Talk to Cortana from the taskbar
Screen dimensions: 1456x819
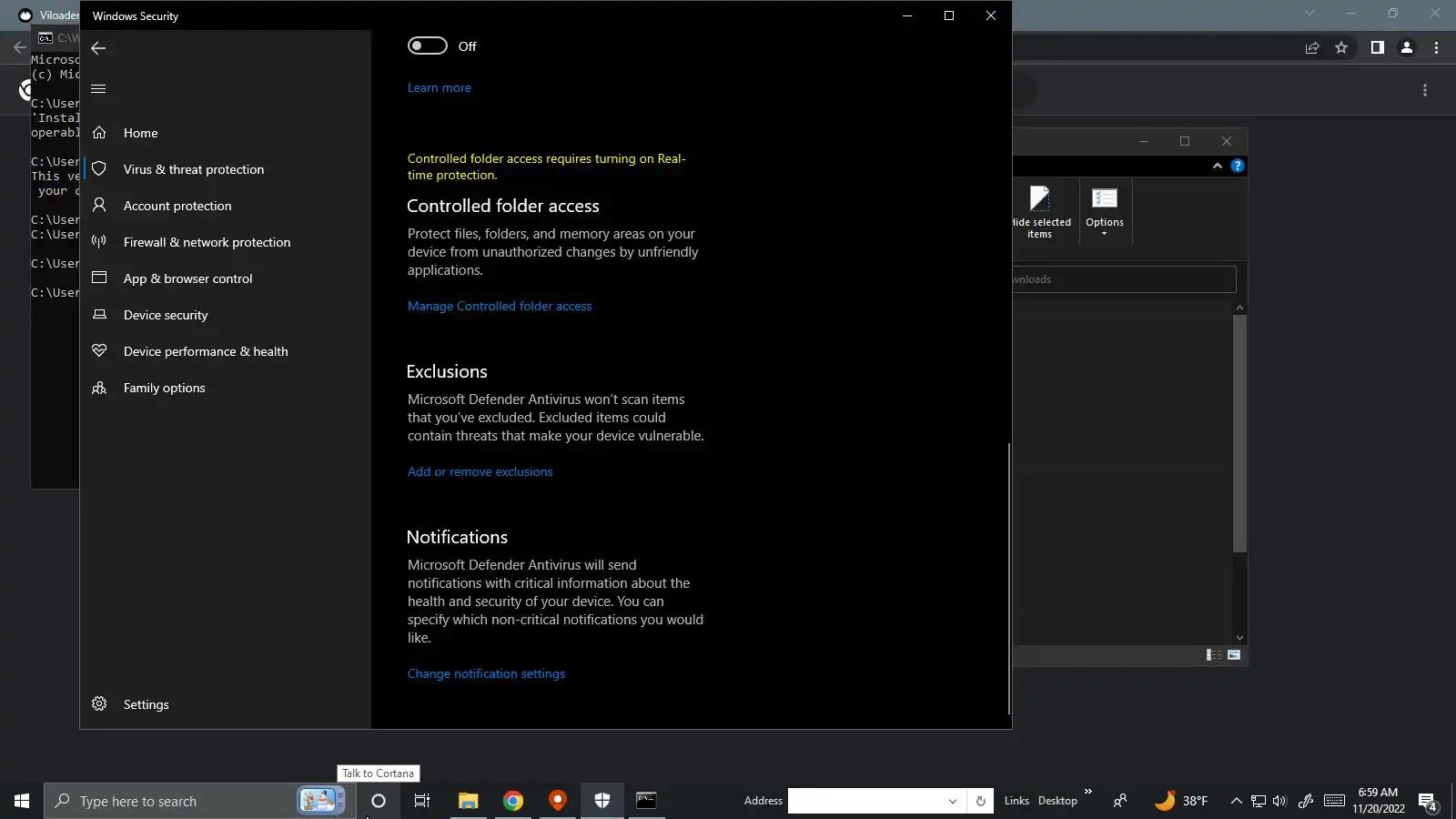(x=379, y=801)
